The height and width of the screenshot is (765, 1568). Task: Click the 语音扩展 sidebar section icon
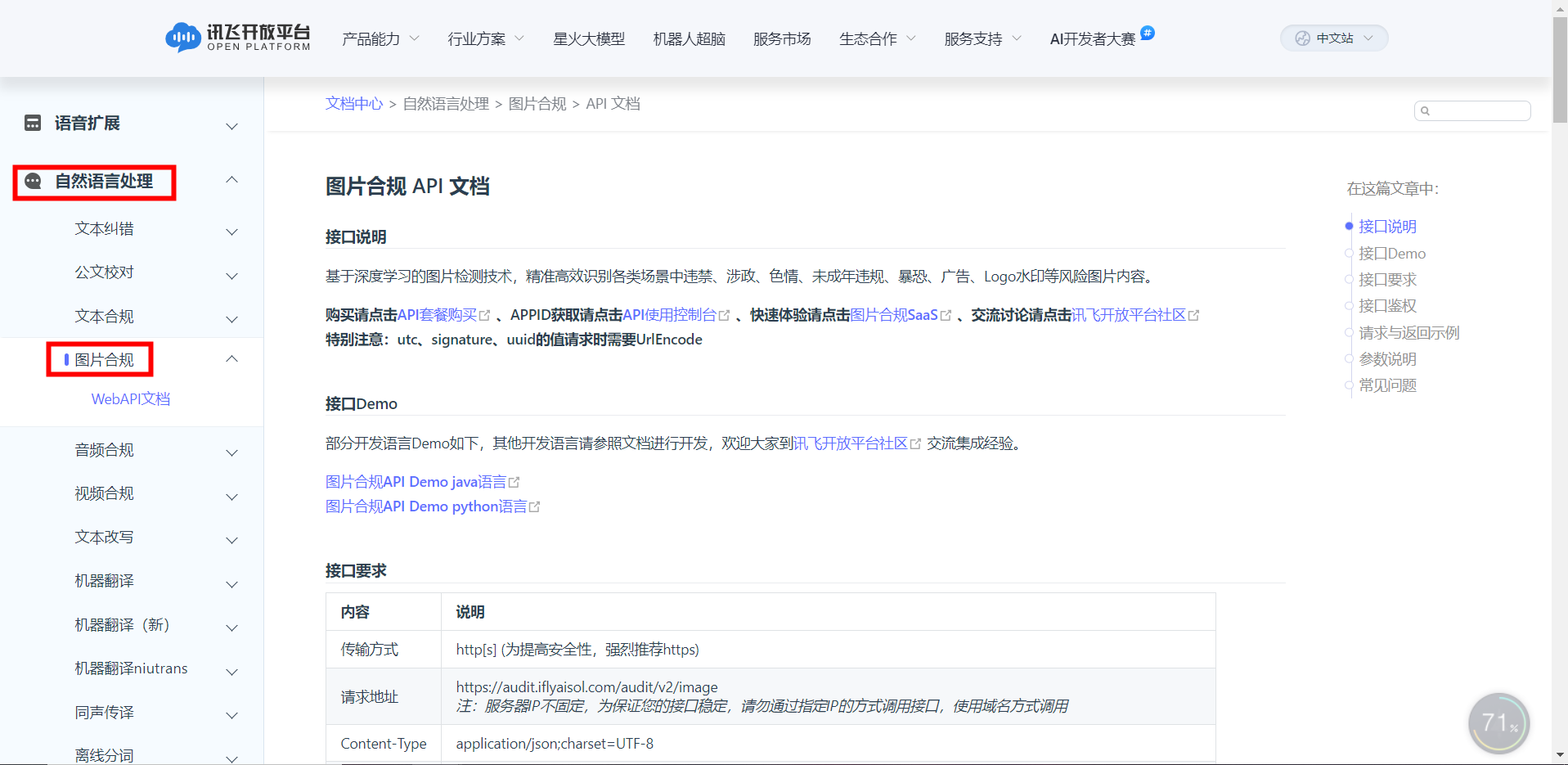point(33,123)
